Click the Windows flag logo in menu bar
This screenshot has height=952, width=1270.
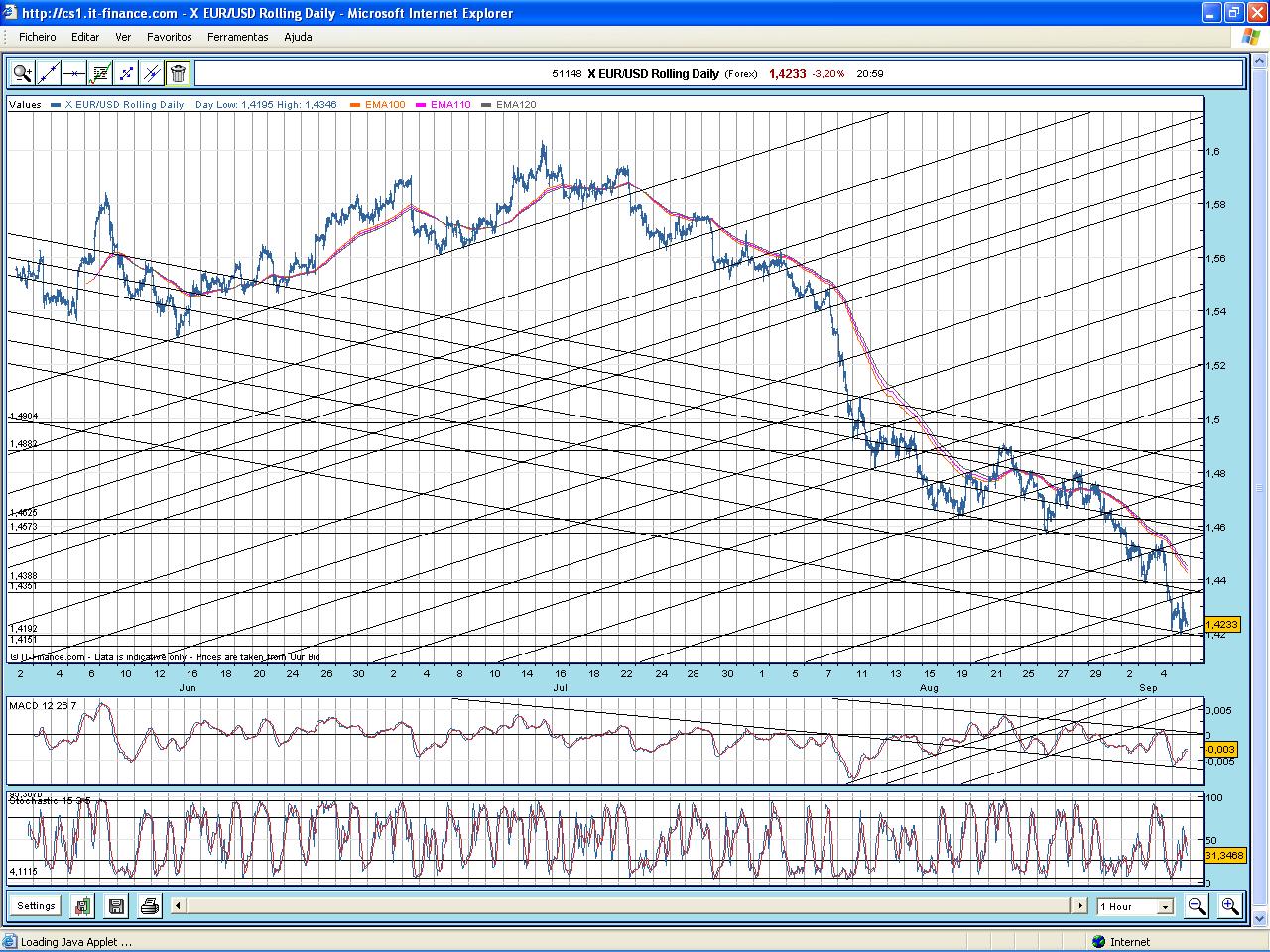(1251, 37)
